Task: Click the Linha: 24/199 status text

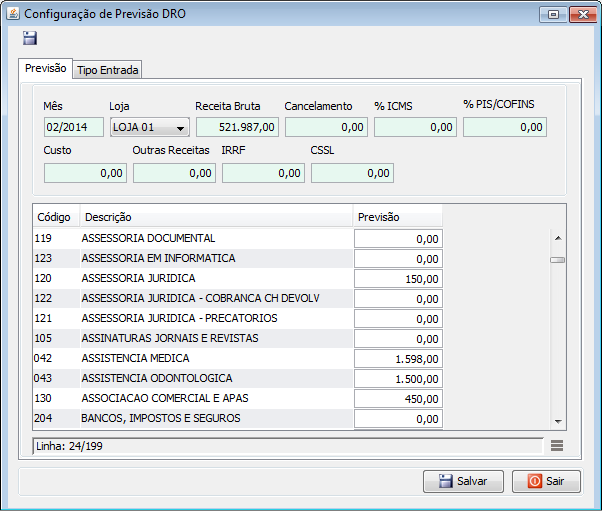Action: 69,446
